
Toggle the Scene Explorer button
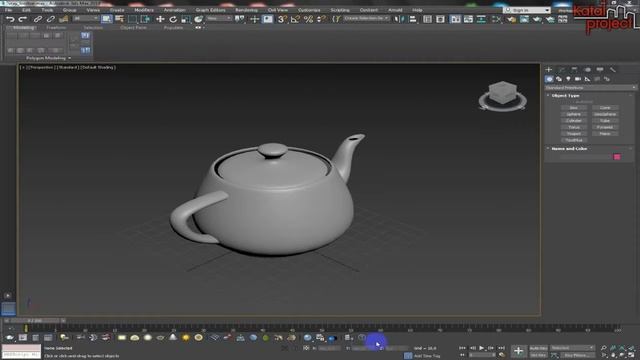pos(427,19)
